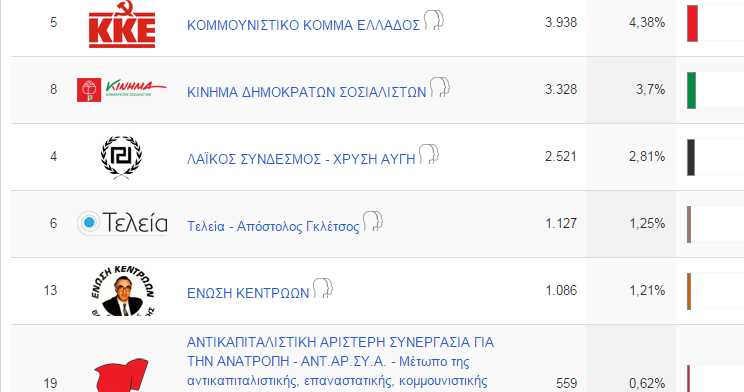The height and width of the screenshot is (392, 744).
Task: Click candidates icon beside ΕΝΩΣΗ ΚΕΝΤΡΩΟΝ
Action: coord(323,288)
